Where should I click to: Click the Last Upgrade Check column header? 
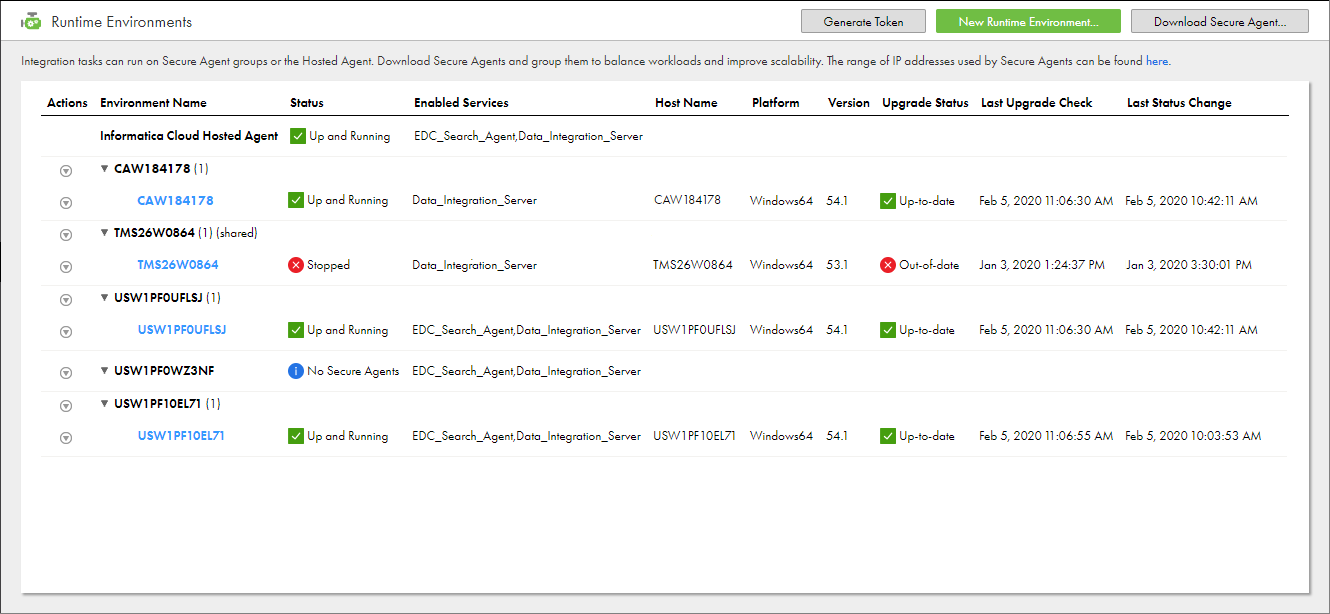click(1037, 103)
